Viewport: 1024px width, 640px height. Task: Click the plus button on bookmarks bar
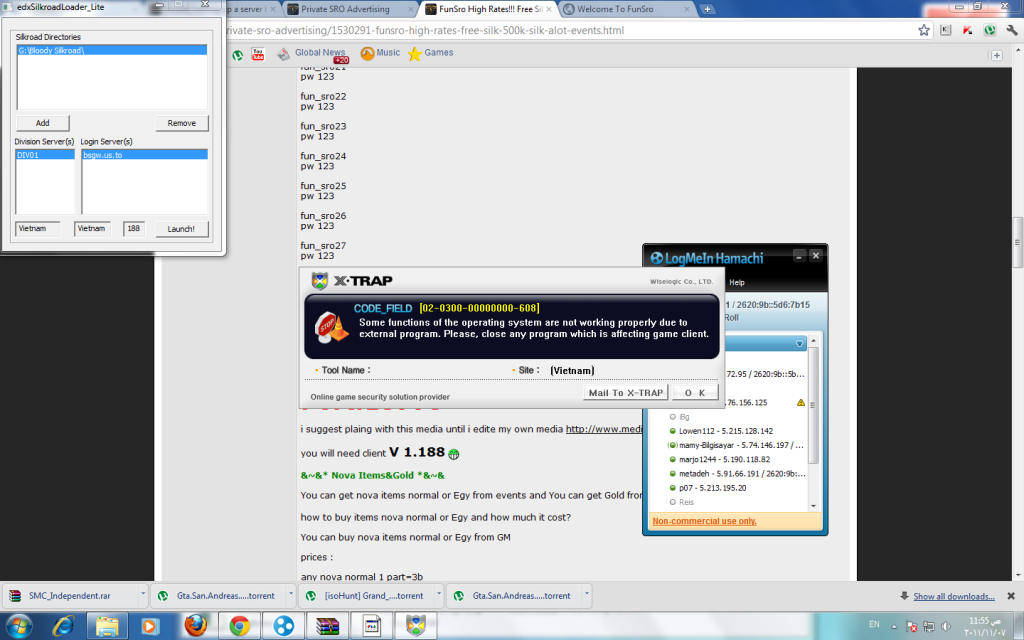pos(997,56)
